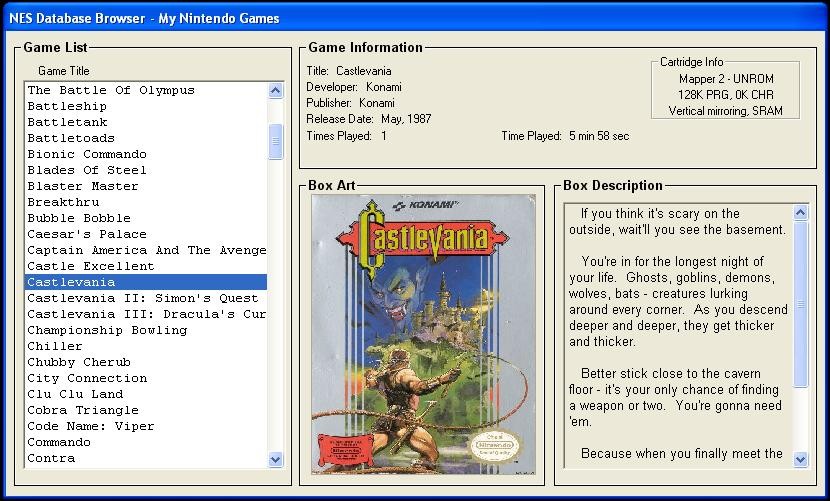Click the Game List scrollbar thumb
The image size is (830, 501).
pyautogui.click(x=275, y=141)
